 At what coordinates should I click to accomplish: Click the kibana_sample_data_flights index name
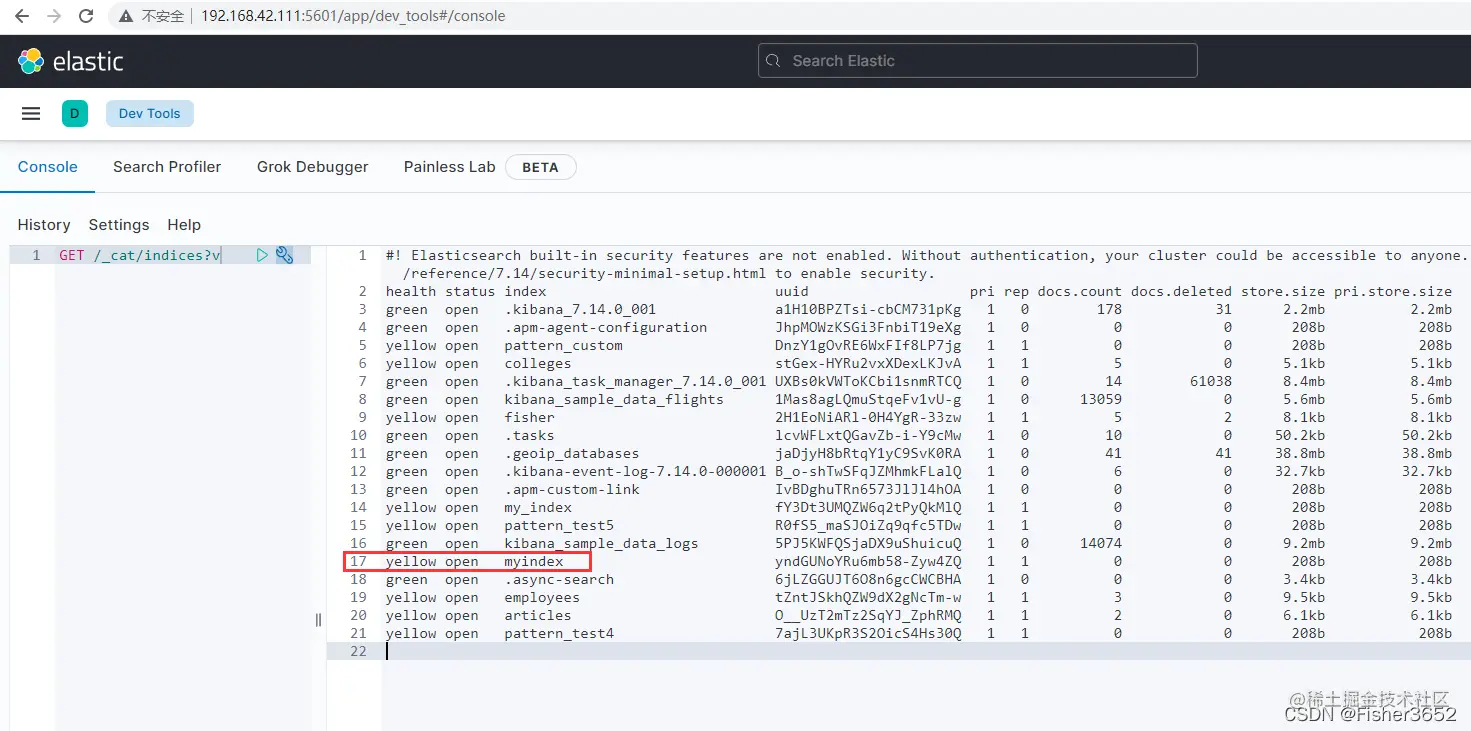pos(614,399)
